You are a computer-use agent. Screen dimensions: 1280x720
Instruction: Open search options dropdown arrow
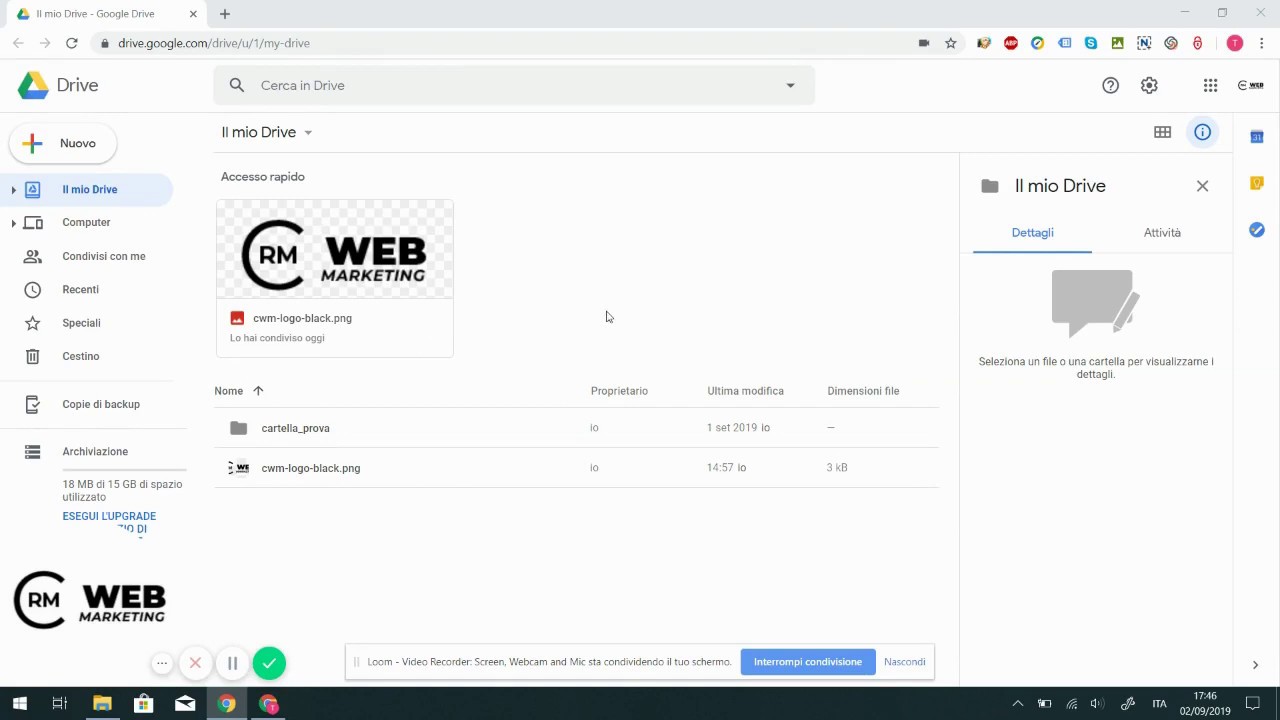coord(790,85)
